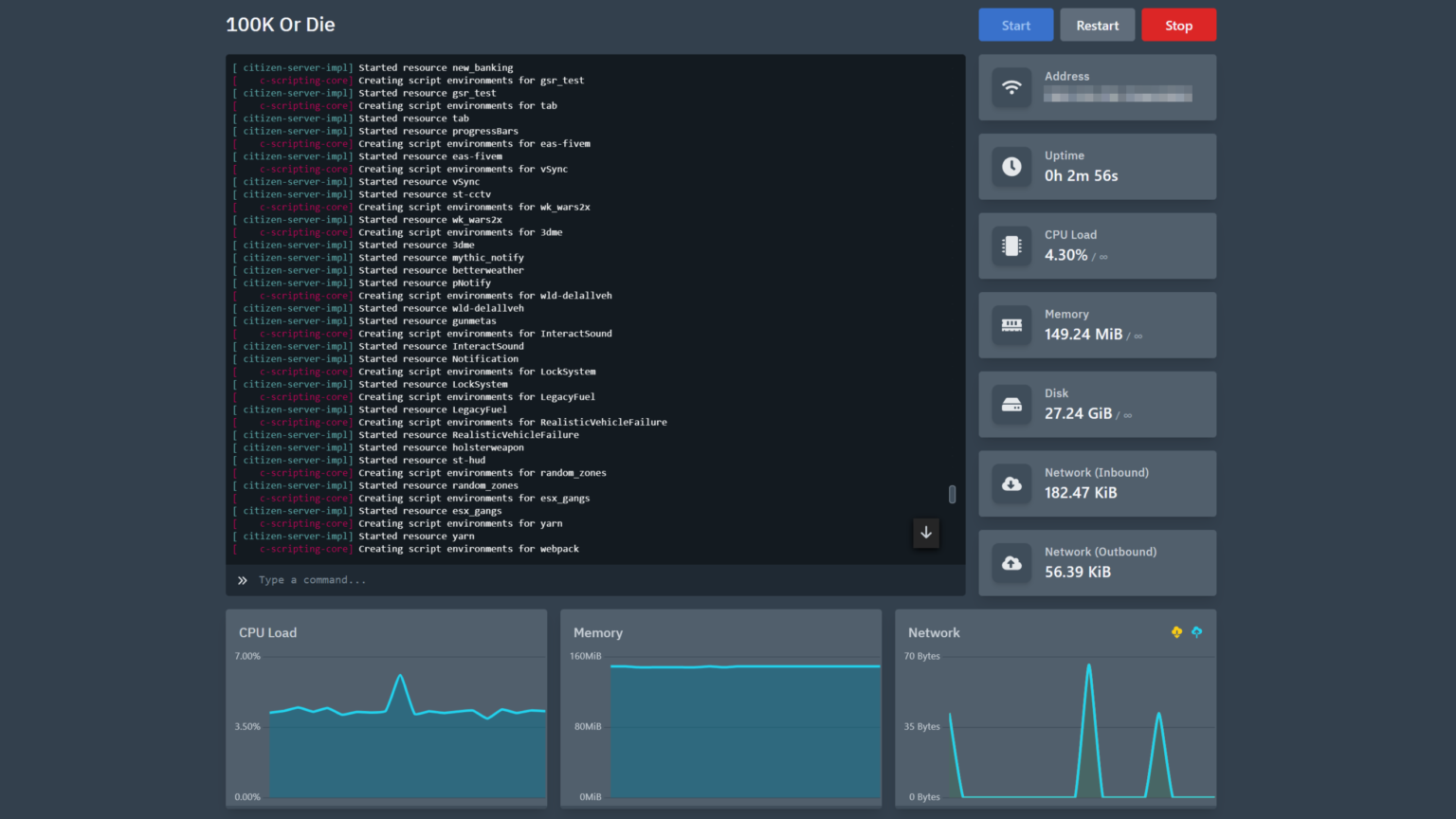The height and width of the screenshot is (819, 1456).
Task: Click the cloud-upload icon on Network (Outbound)
Action: point(1011,563)
